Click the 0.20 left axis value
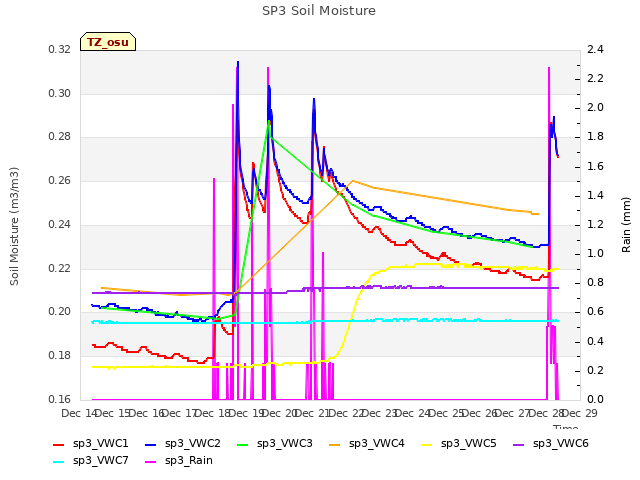Viewport: 640px width, 480px height. coord(60,312)
